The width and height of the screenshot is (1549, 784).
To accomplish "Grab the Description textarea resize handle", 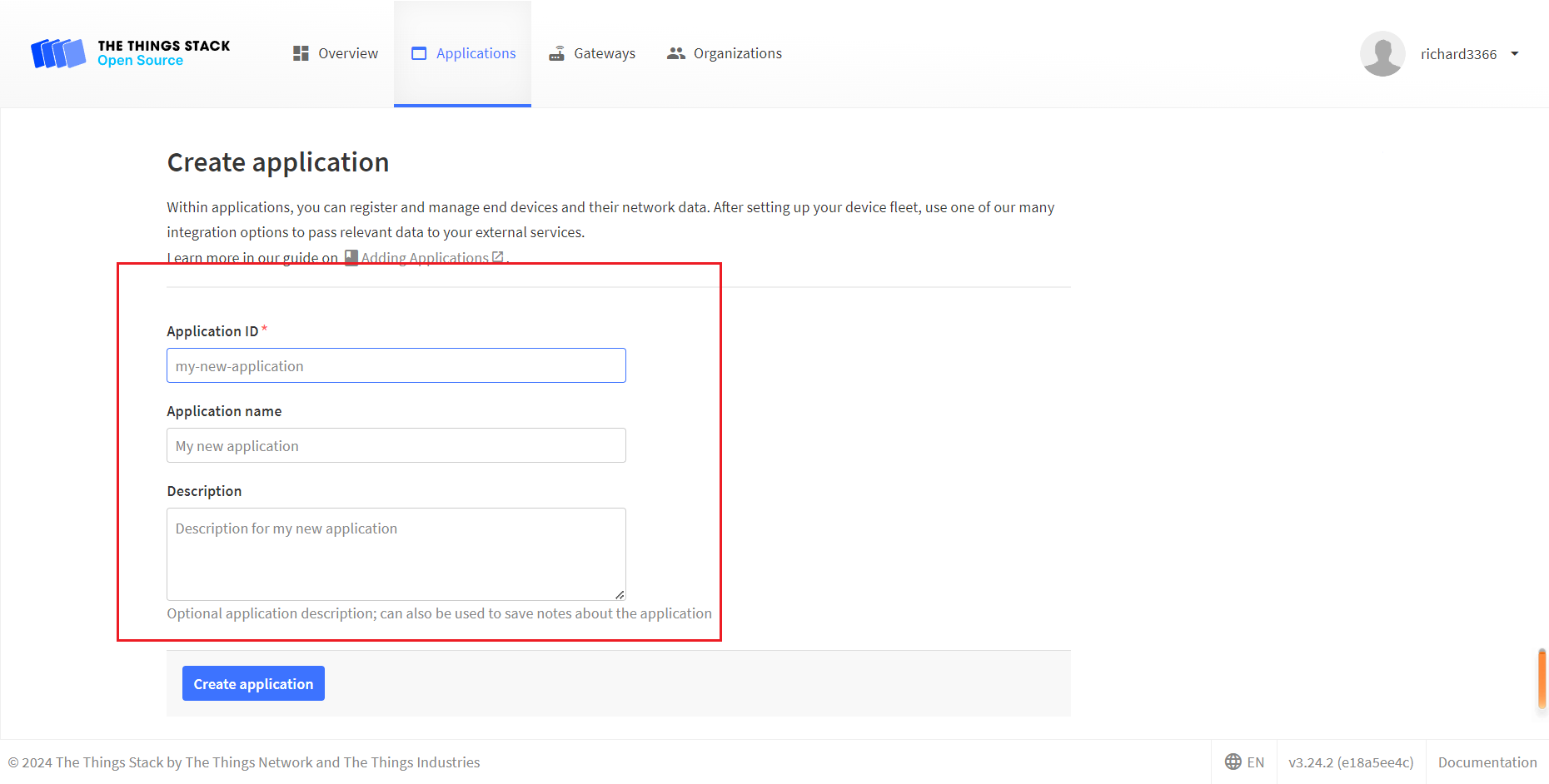I will coord(620,594).
